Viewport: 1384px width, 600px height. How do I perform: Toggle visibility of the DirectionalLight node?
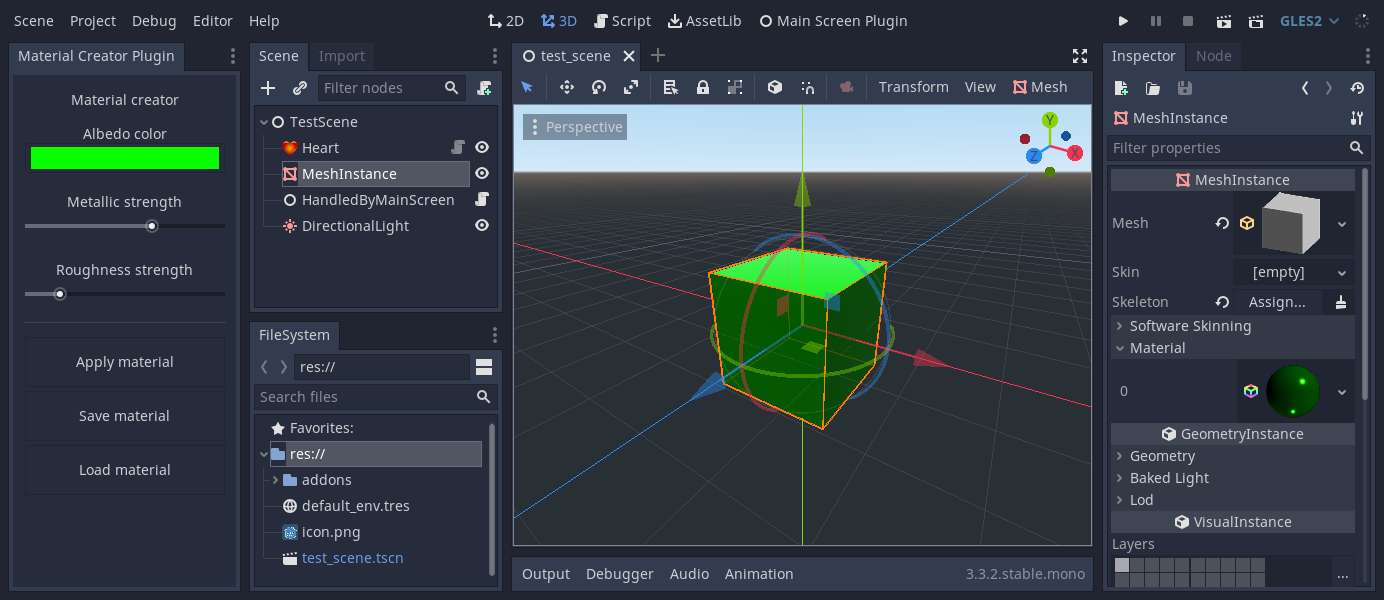tap(482, 225)
